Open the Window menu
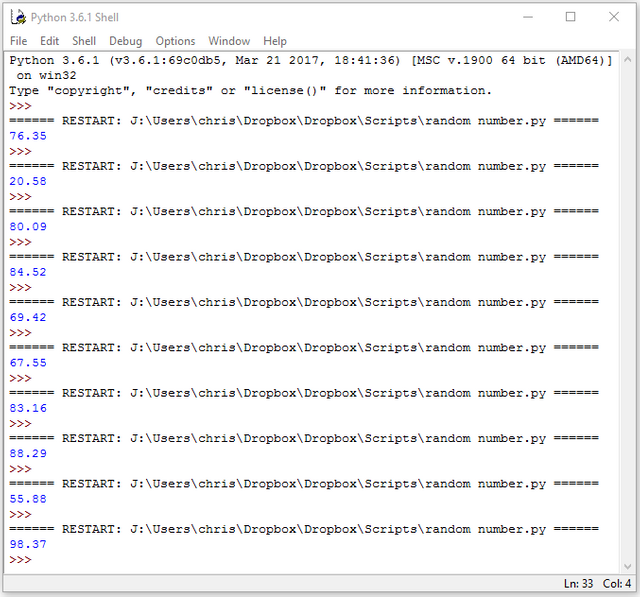The image size is (640, 597). [229, 41]
